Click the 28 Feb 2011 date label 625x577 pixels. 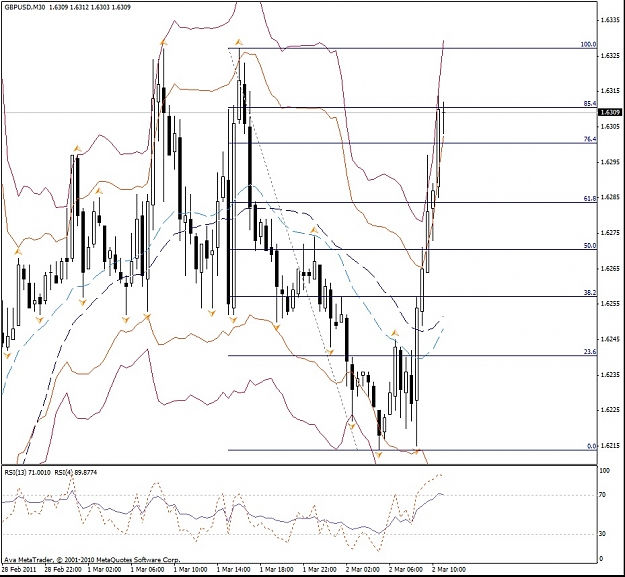pos(18,569)
